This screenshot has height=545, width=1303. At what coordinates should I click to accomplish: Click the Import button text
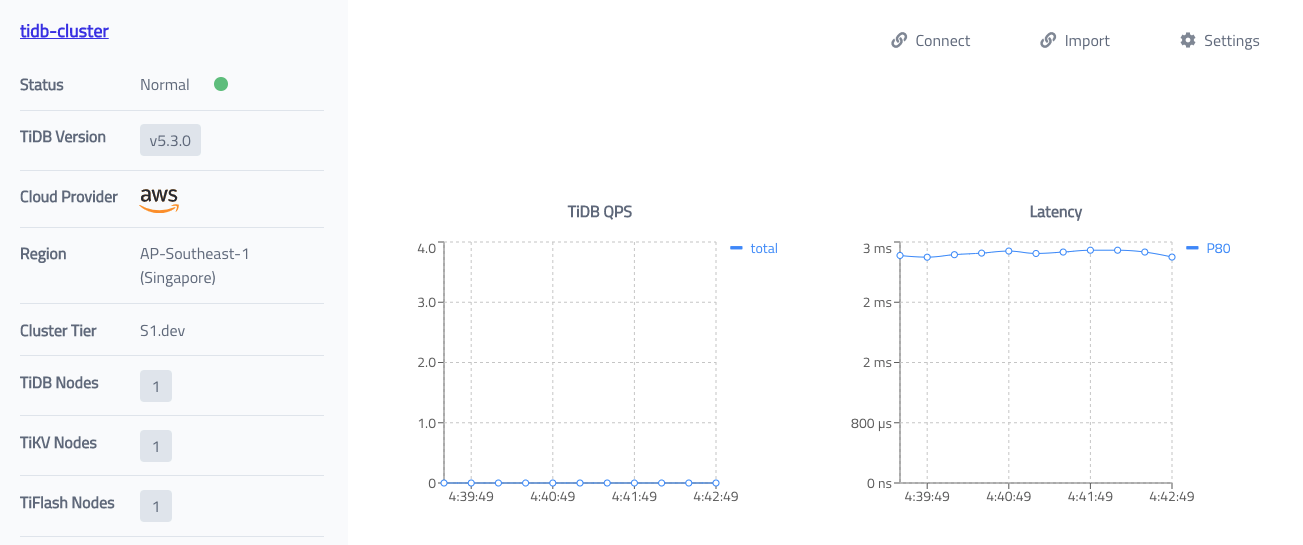tap(1087, 41)
